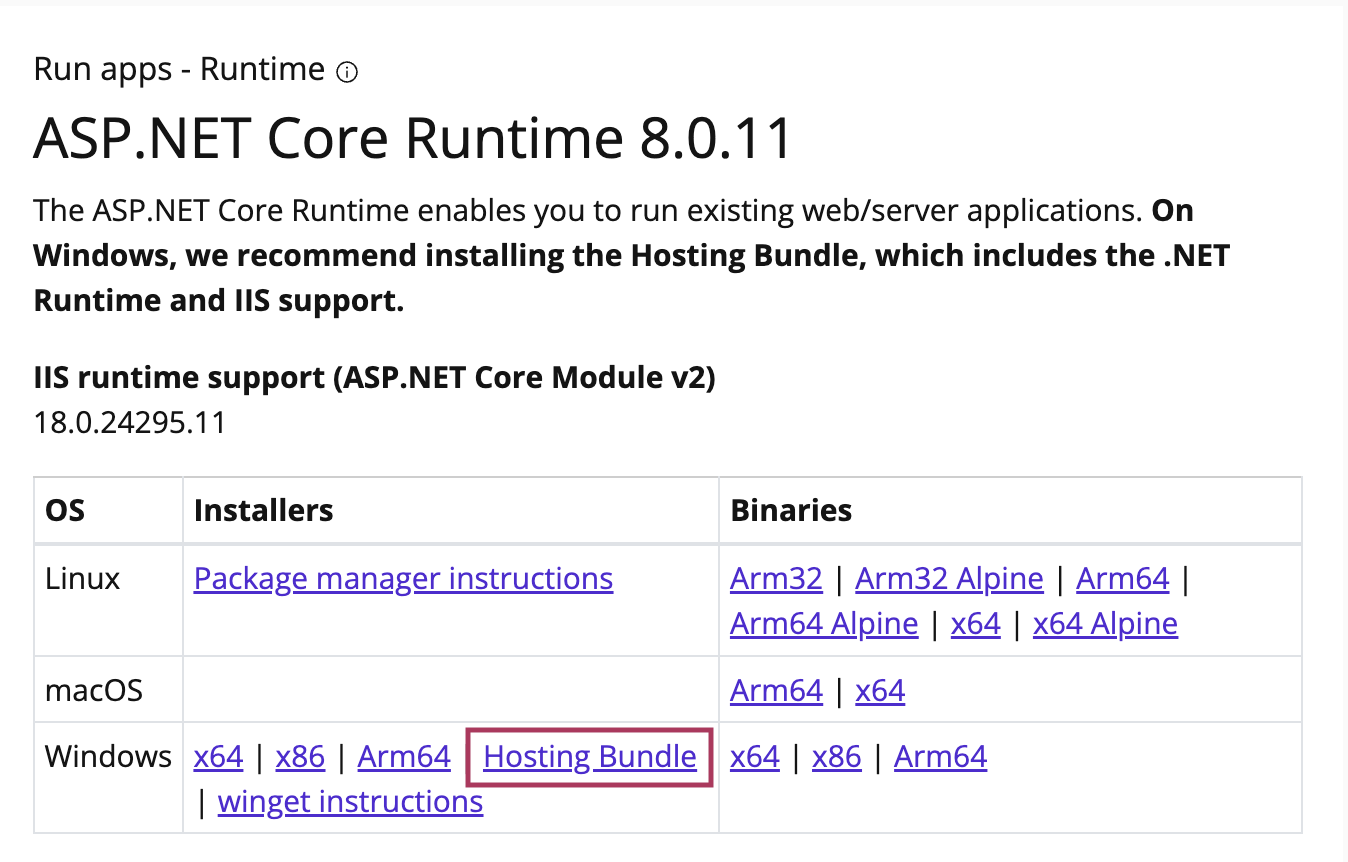Screen dimensions: 1348x862
Task: Open the Windows winget instructions link
Action: [x=350, y=802]
